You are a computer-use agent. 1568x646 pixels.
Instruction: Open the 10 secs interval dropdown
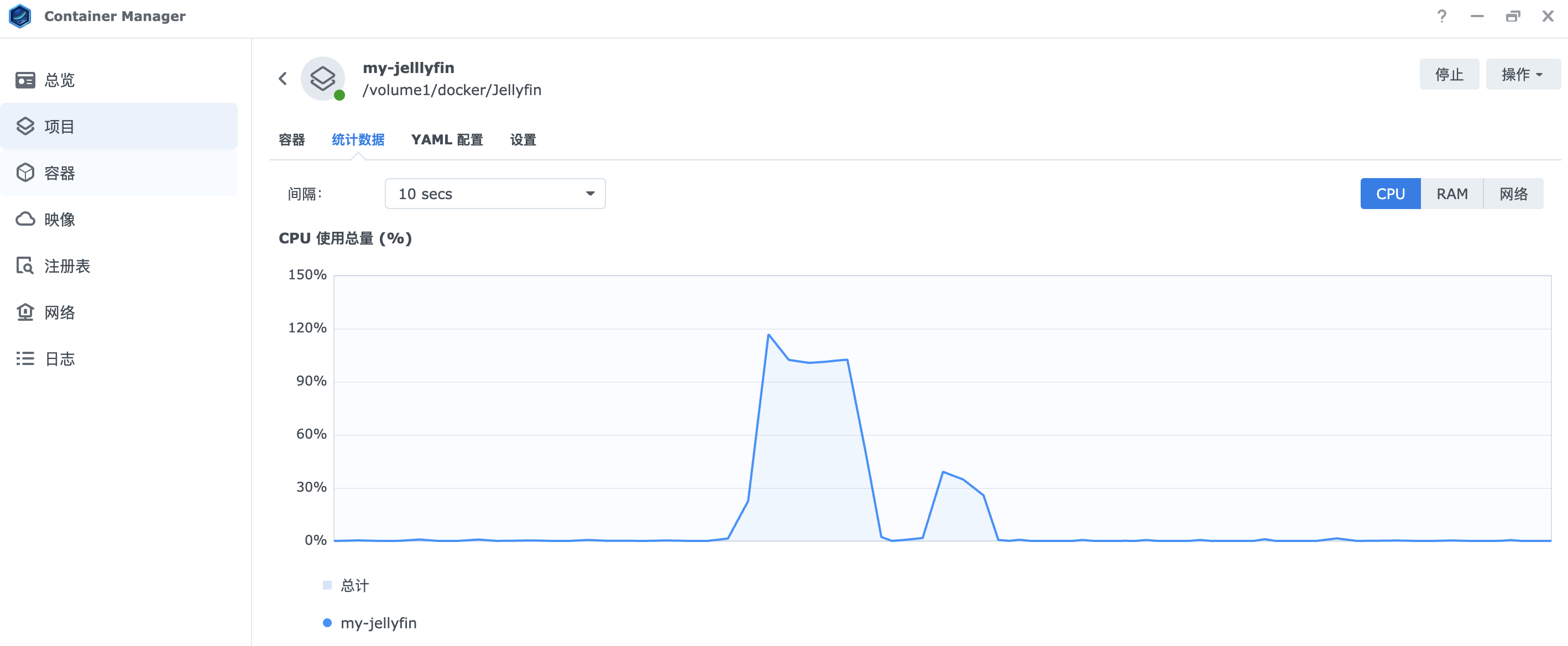click(494, 194)
